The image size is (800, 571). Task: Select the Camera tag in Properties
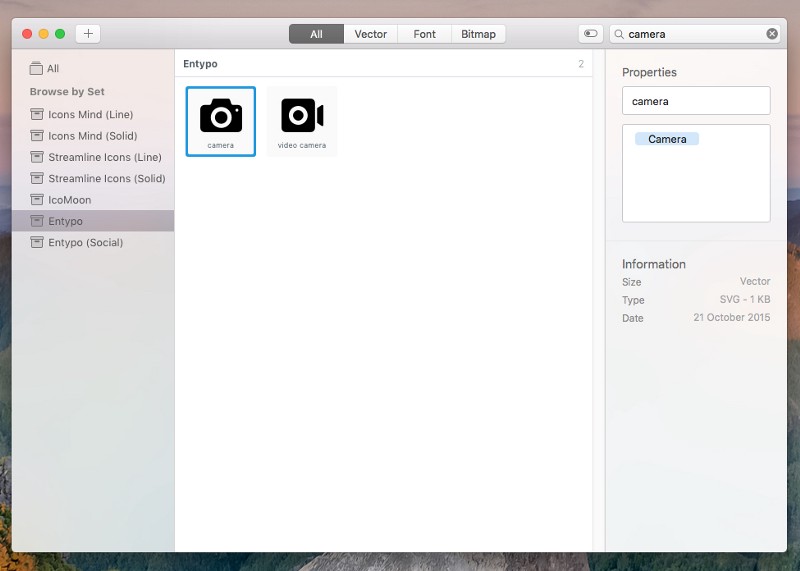(x=667, y=139)
